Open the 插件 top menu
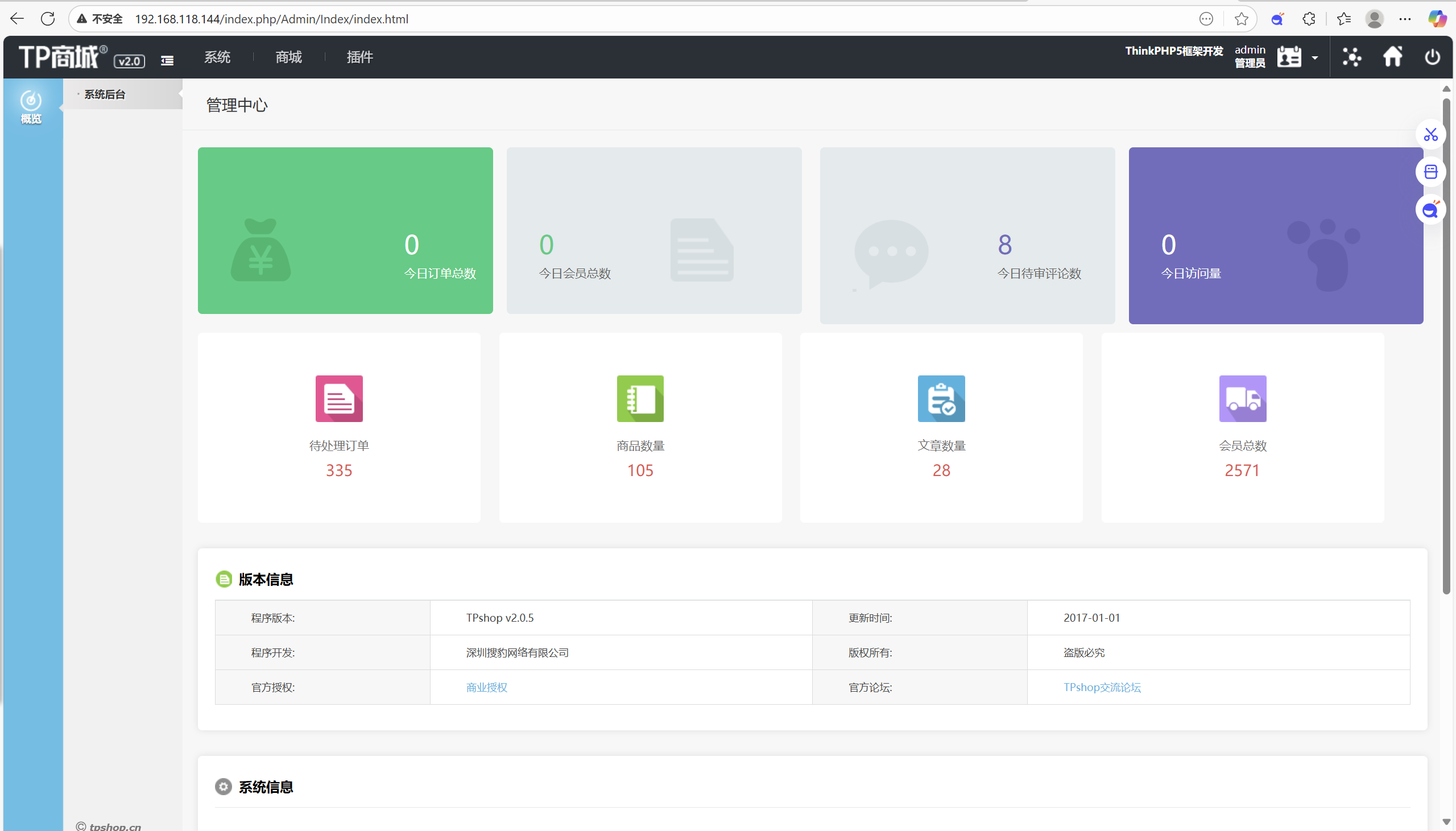This screenshot has width=1456, height=831. click(x=360, y=57)
